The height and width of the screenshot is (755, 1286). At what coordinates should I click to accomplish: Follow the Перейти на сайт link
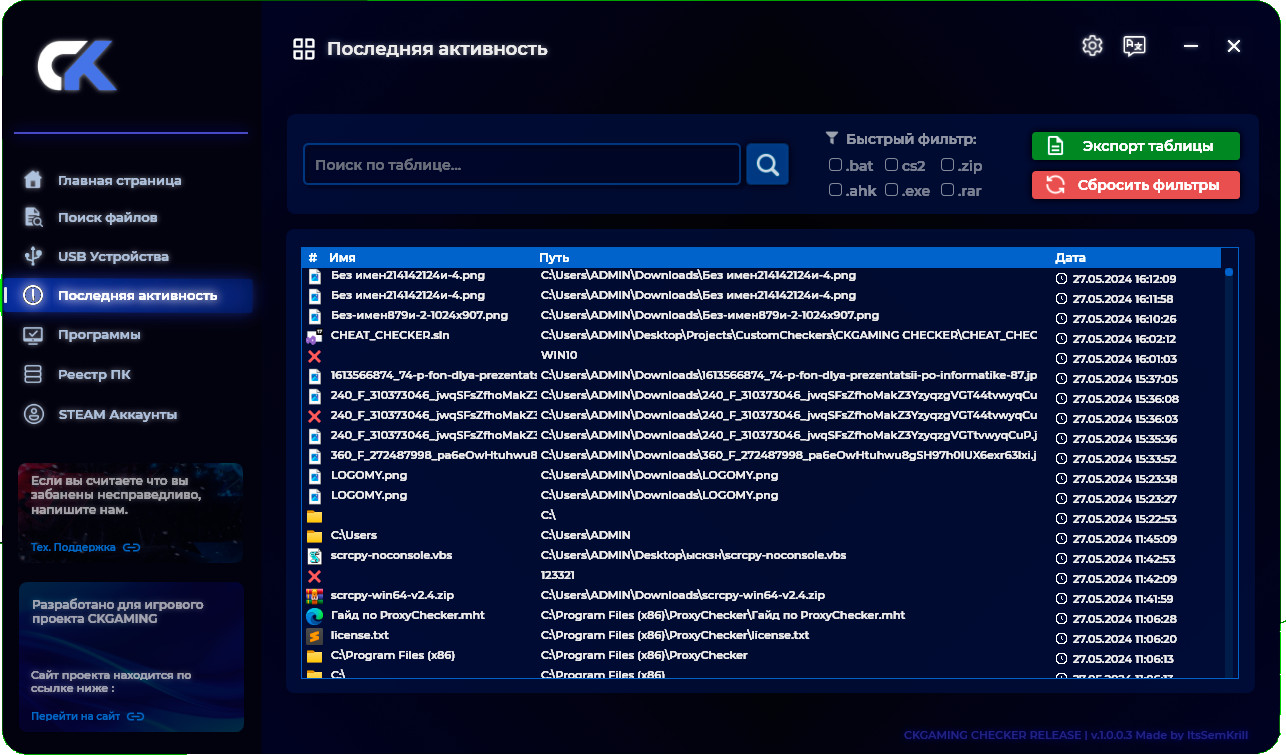pyautogui.click(x=88, y=716)
